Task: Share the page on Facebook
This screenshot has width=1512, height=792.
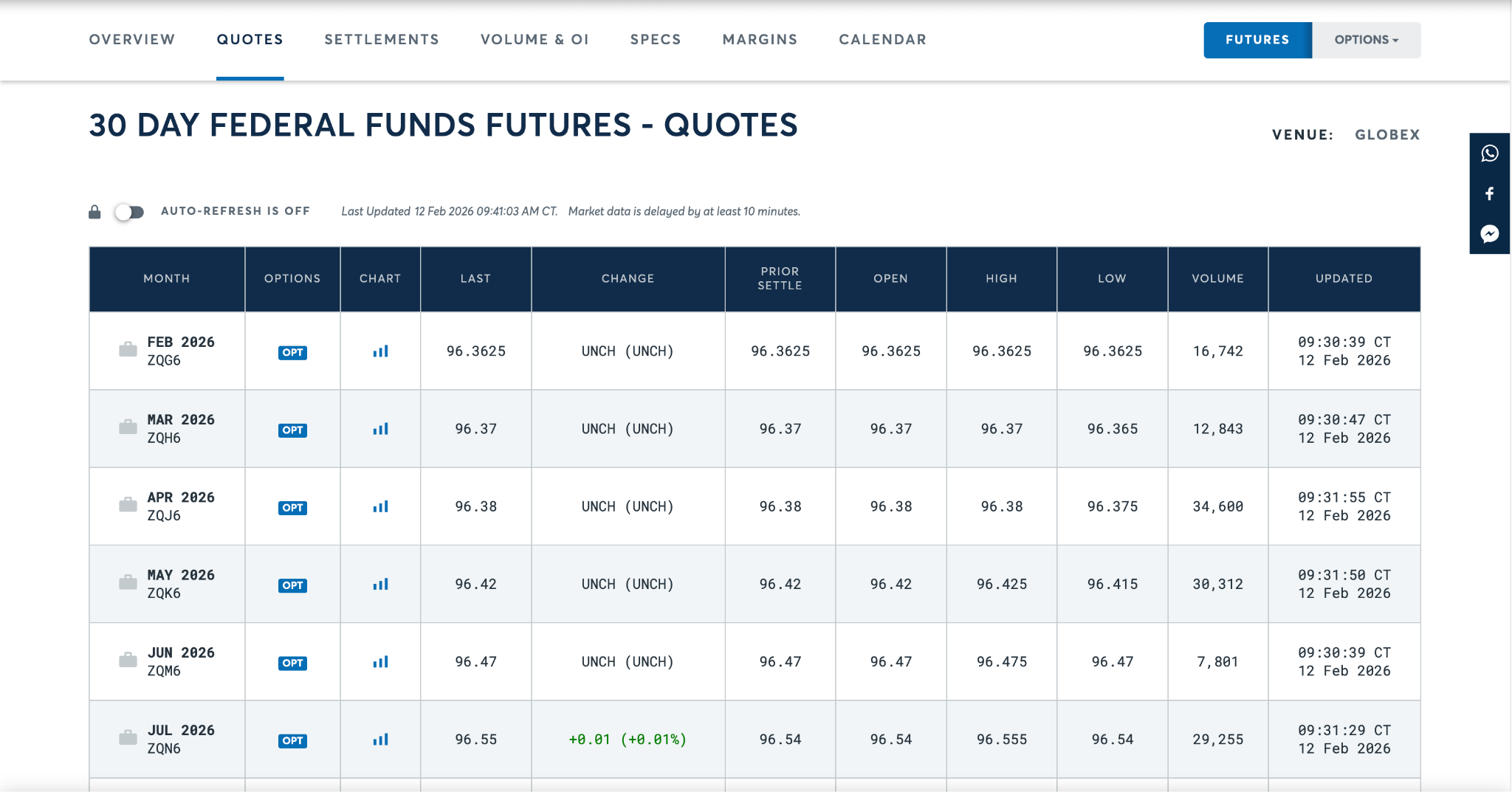Action: (x=1490, y=194)
